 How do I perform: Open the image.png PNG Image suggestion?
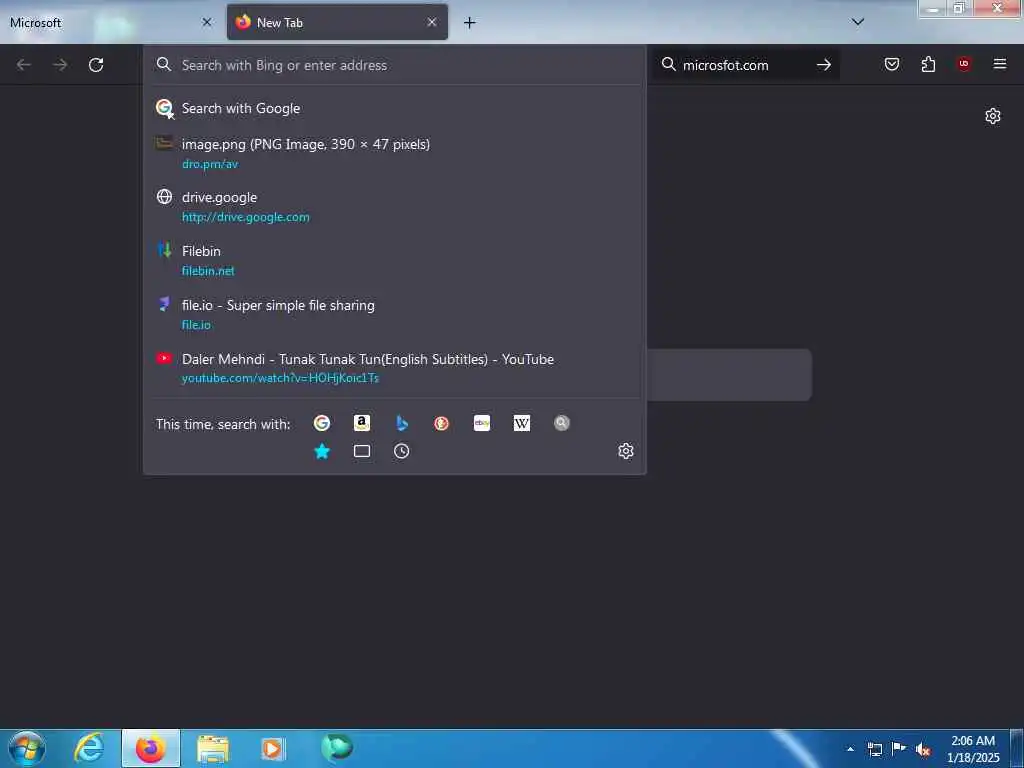(x=394, y=153)
